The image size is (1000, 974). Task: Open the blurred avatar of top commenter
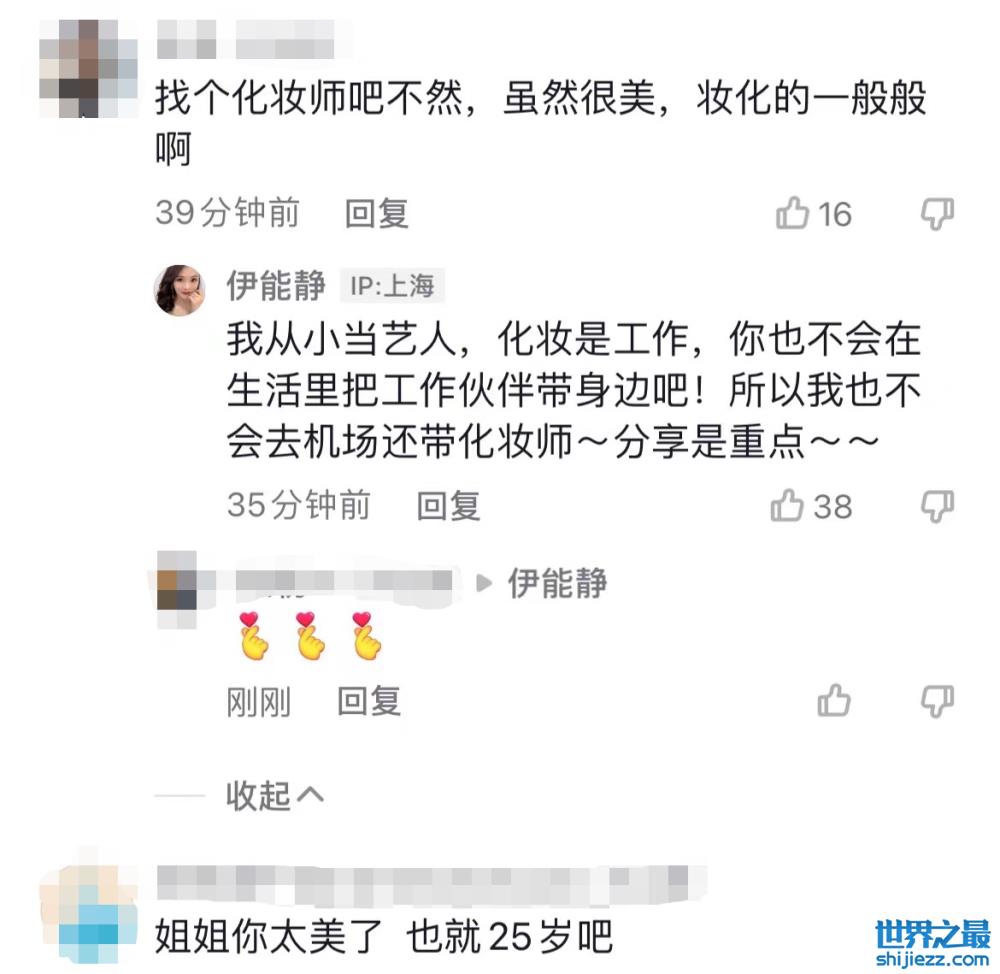(88, 68)
